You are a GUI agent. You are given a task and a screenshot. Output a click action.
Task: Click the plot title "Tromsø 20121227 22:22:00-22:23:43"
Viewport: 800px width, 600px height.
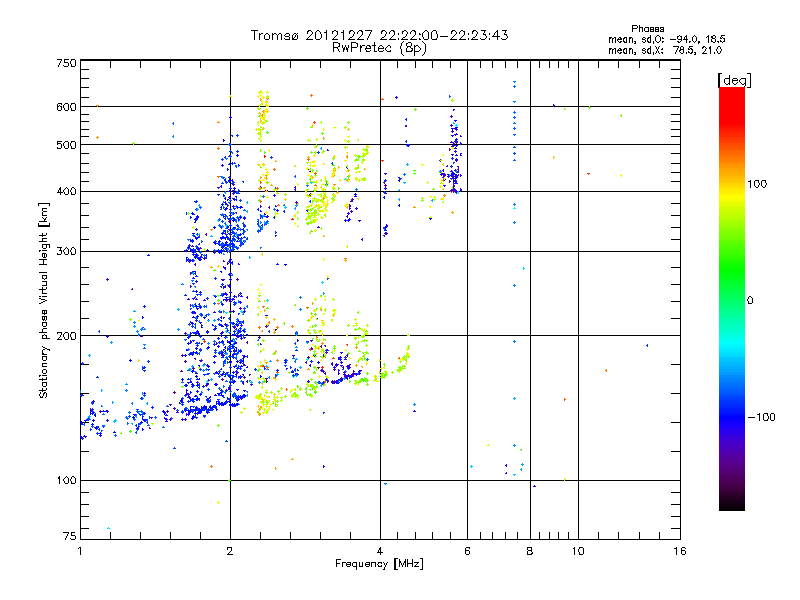coord(379,35)
